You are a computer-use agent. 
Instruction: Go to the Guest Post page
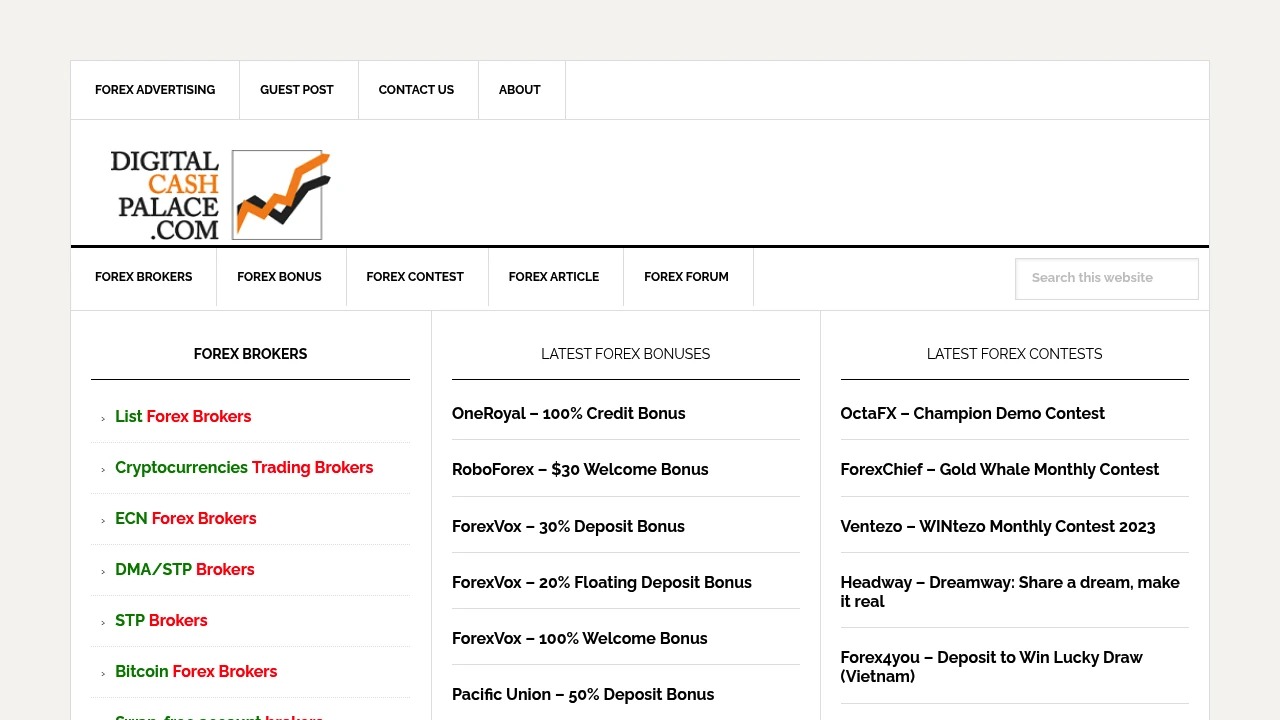point(297,90)
